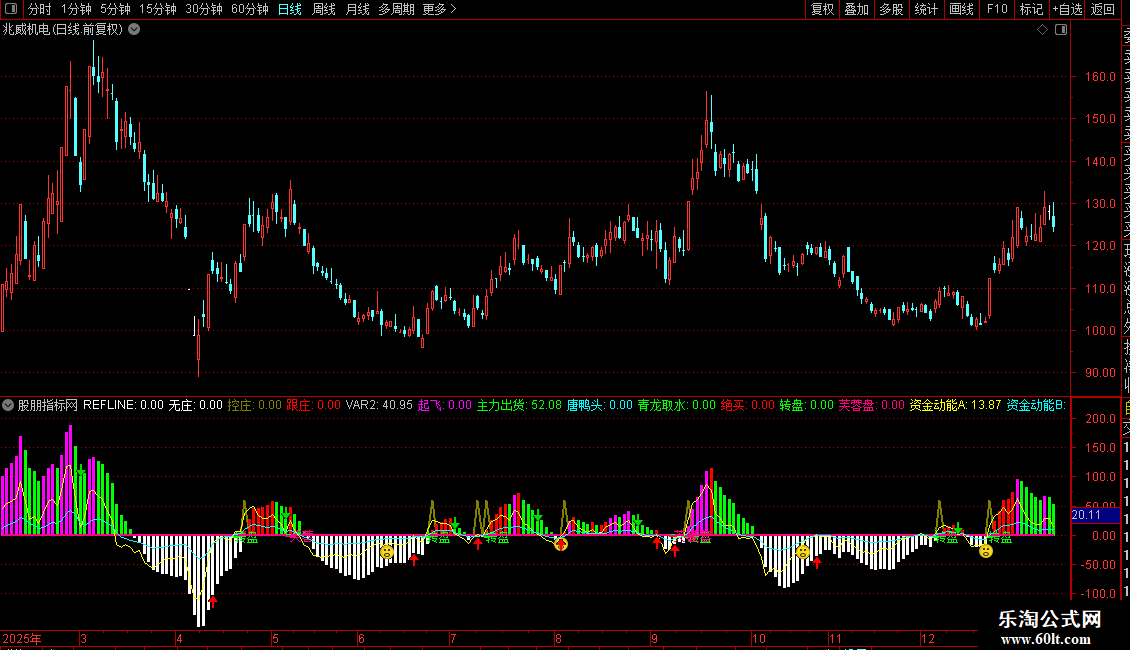Expand dropdown beside 兆威机电 title
Screen dimensions: 1130x650
coord(134,30)
